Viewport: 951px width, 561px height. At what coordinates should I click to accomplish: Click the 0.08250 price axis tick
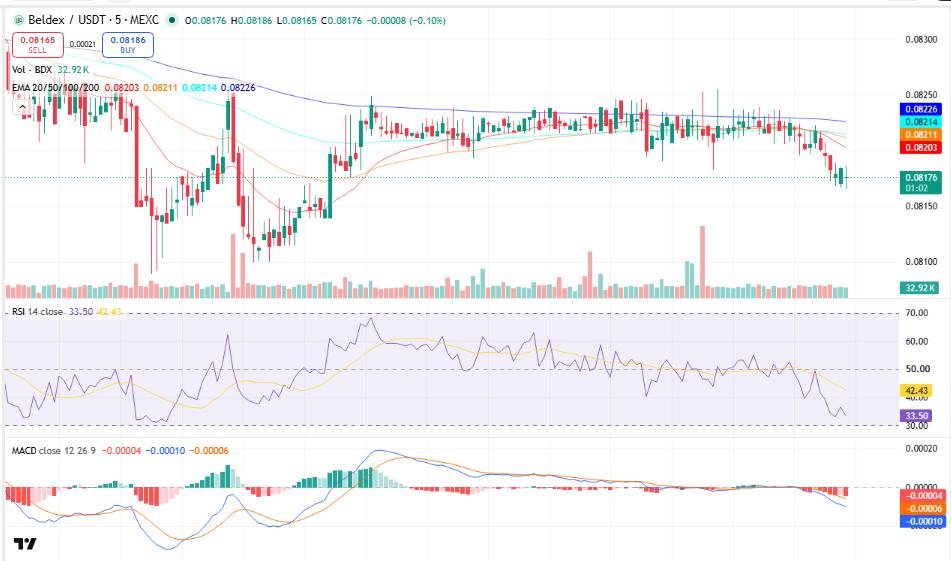tap(921, 95)
